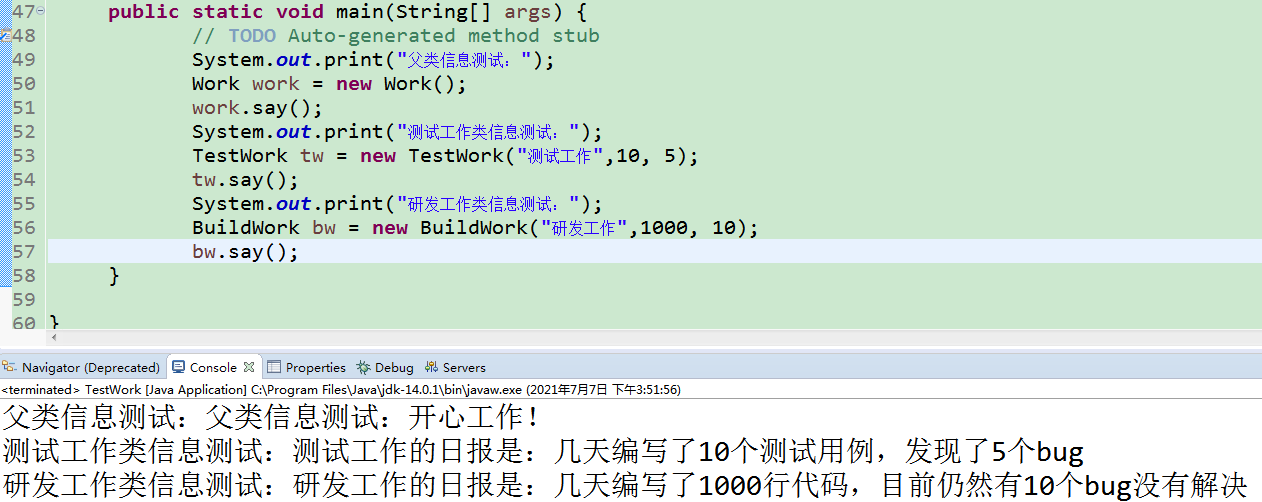Click console output line mentioning '1000行代码'
This screenshot has width=1262, height=502.
coord(625,486)
